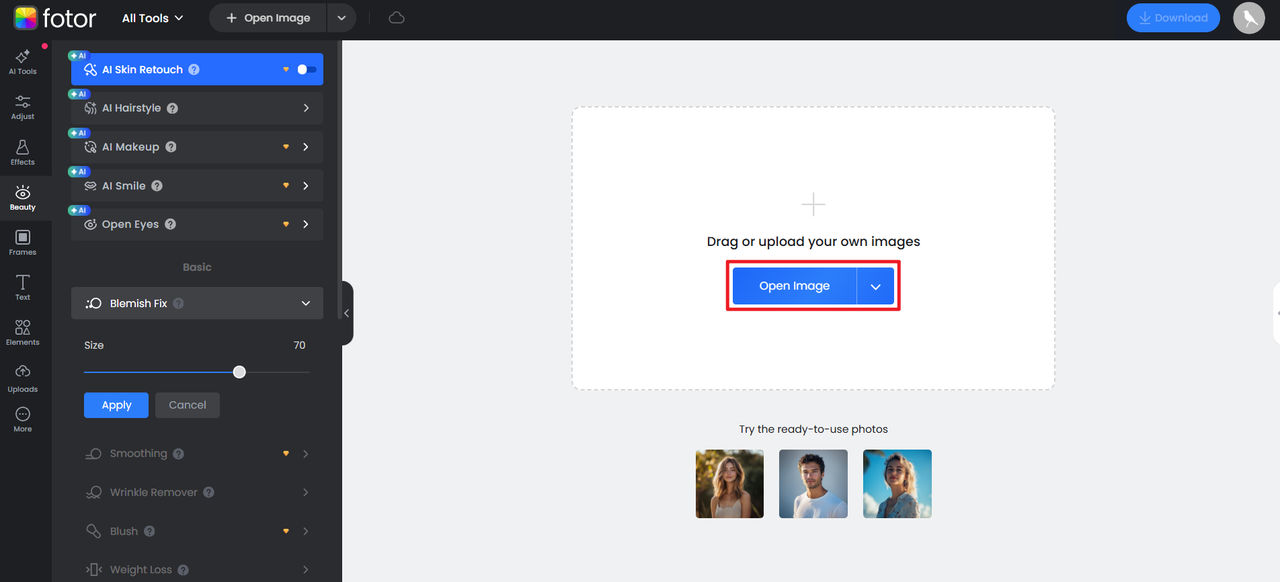Click the blue Open Image button
Screen dimensions: 1280x582
pos(795,286)
